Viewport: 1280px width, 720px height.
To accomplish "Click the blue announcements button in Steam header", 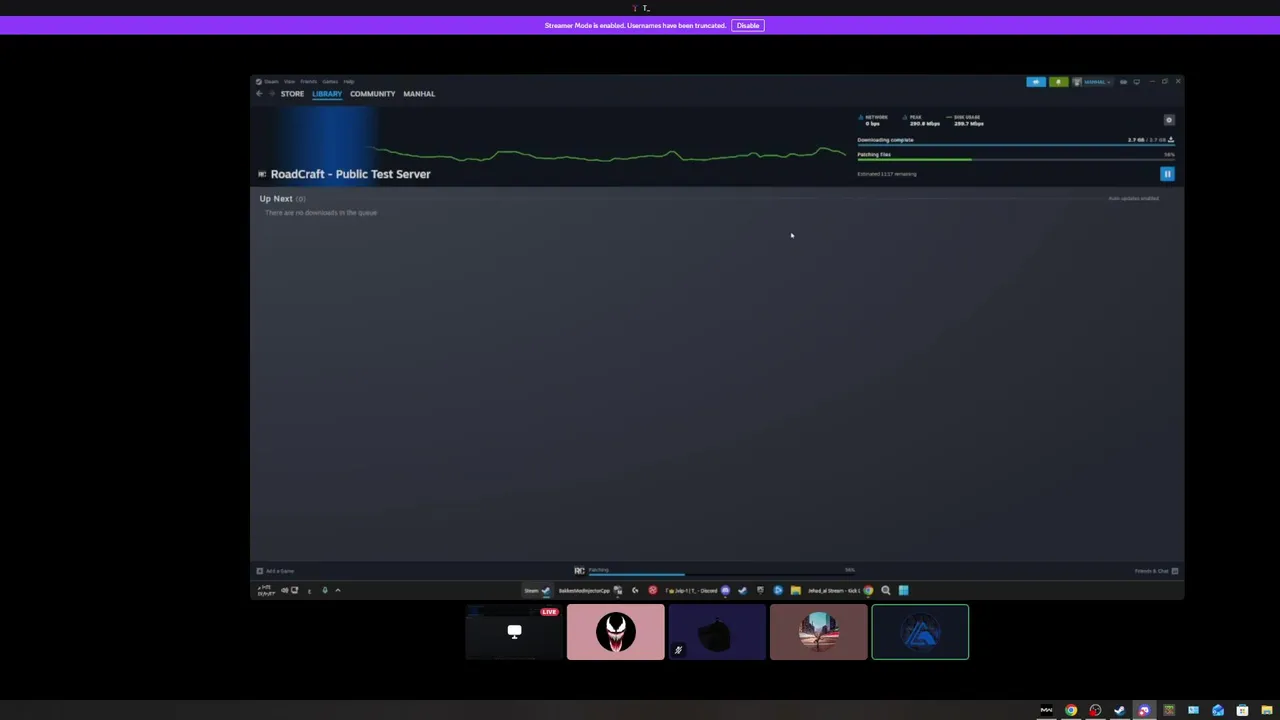I will pos(1036,82).
